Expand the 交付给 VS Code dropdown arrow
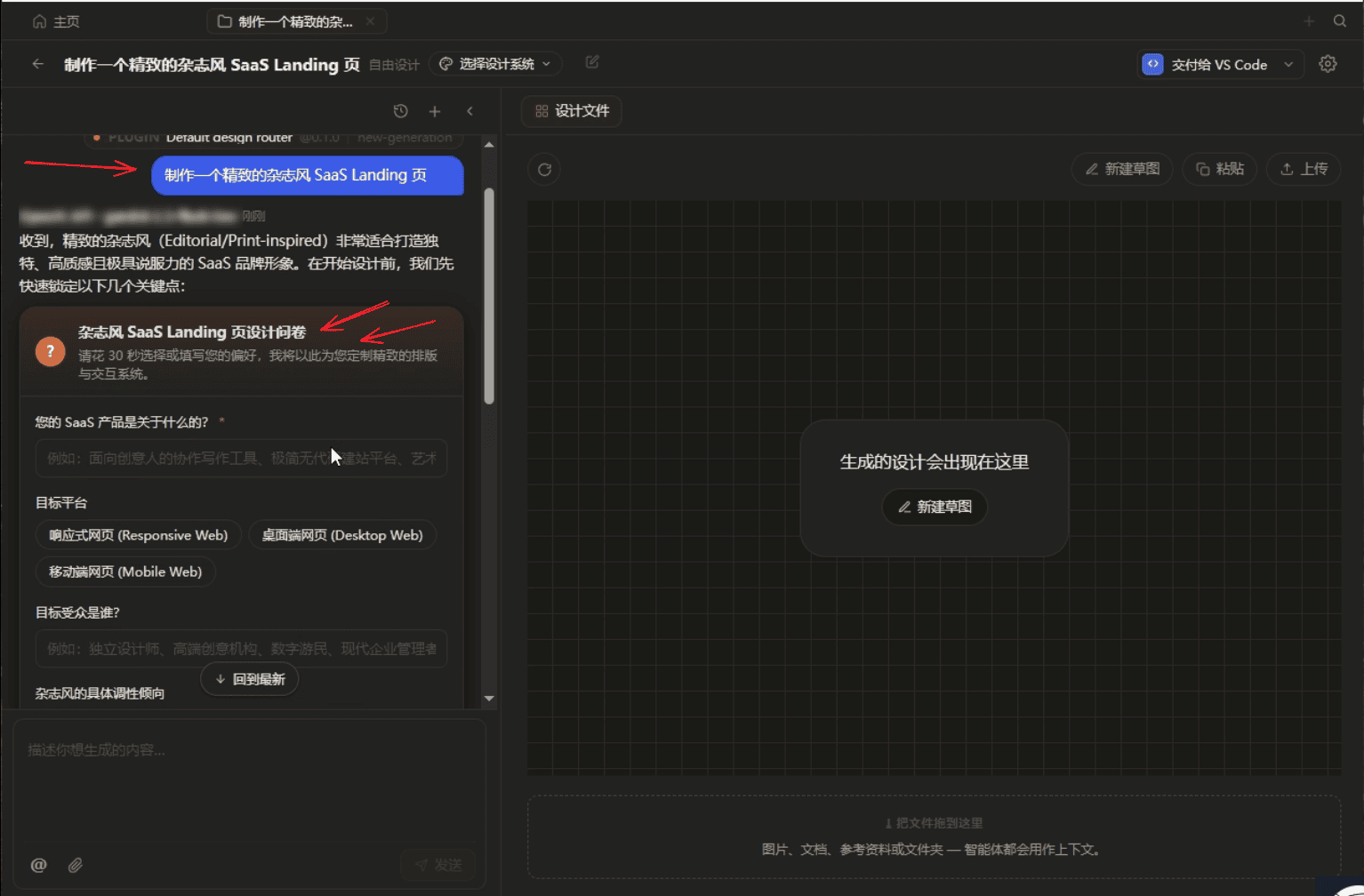The height and width of the screenshot is (896, 1364). coord(1288,65)
